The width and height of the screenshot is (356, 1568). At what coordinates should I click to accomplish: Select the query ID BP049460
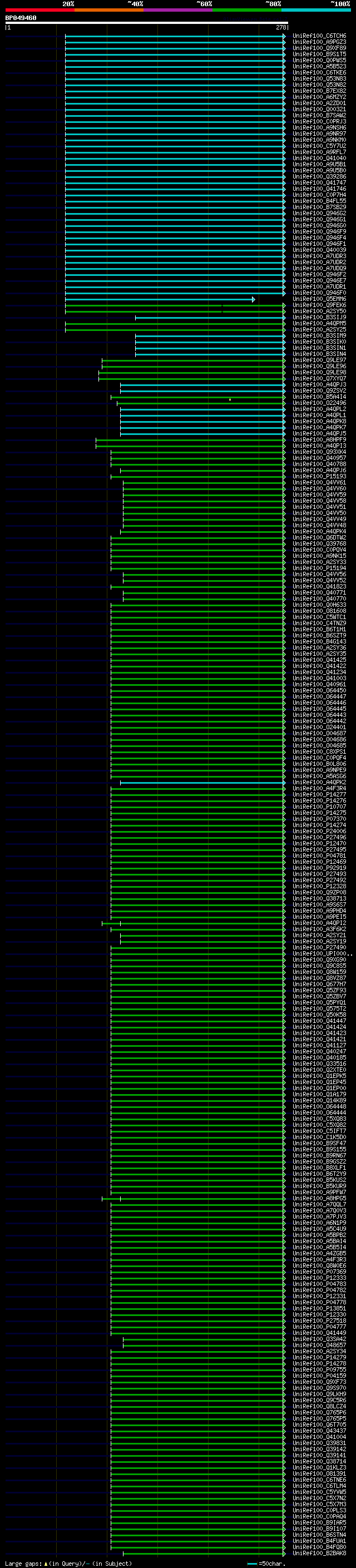(x=21, y=18)
